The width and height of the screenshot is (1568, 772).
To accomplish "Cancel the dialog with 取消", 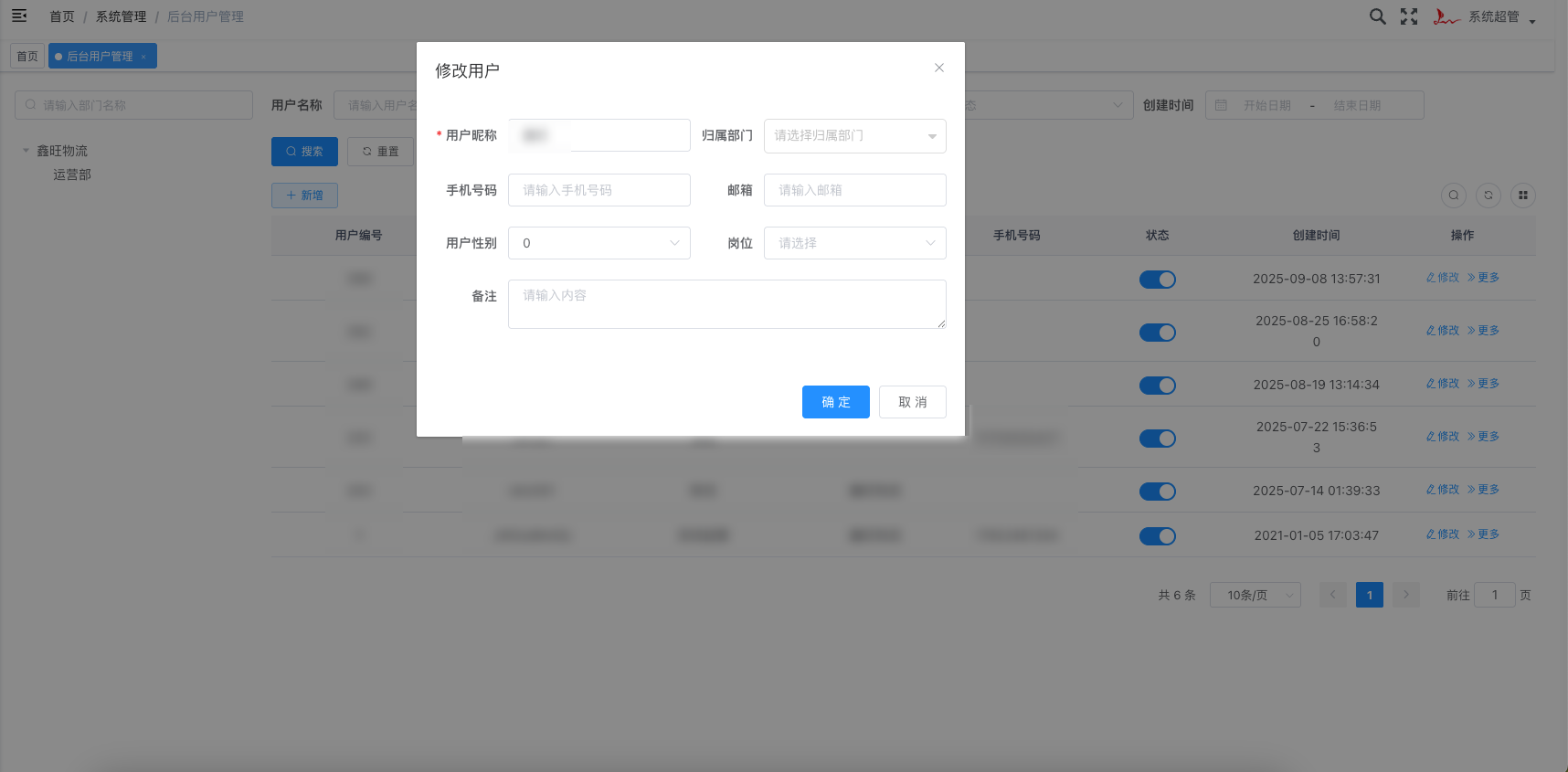I will [x=913, y=402].
